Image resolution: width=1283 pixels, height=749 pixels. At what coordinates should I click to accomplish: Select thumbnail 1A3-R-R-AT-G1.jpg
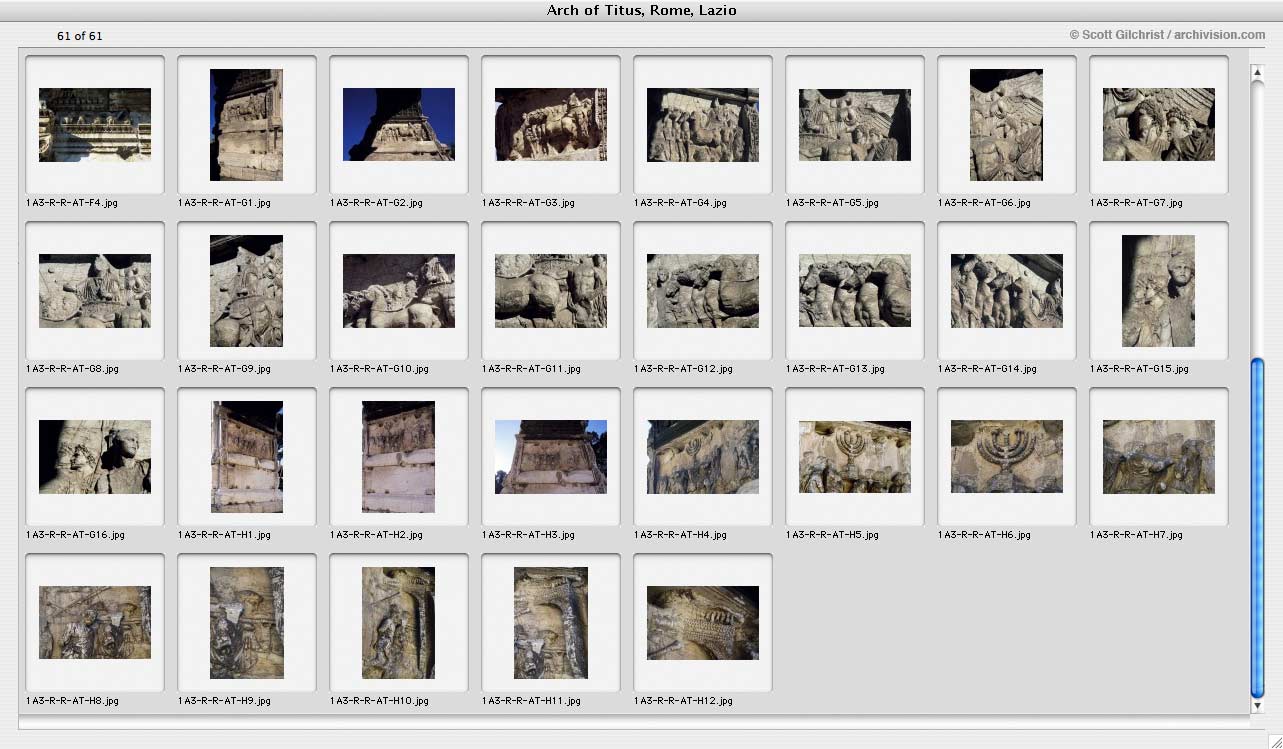(246, 125)
